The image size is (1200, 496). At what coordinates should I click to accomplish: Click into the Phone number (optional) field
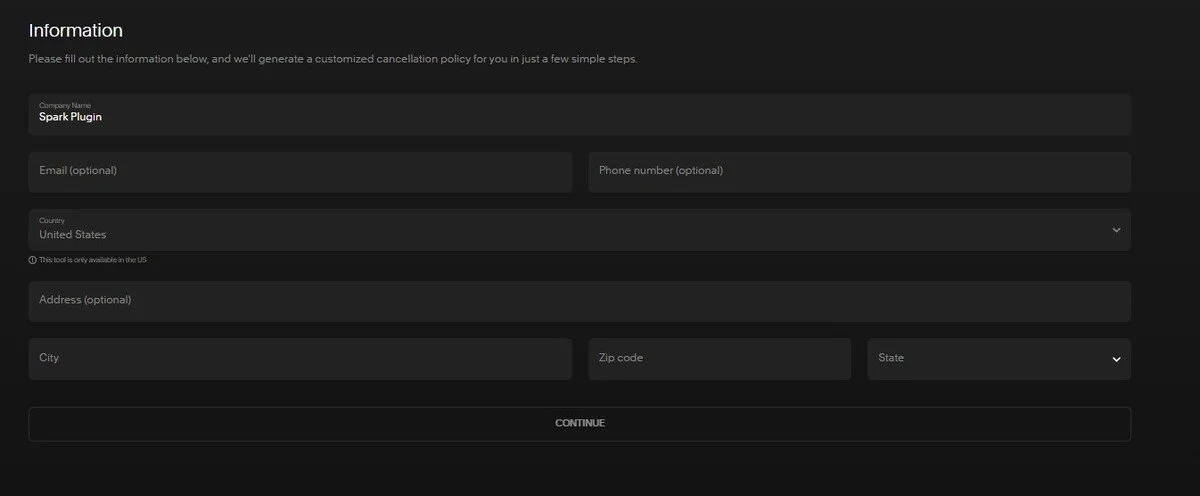859,172
